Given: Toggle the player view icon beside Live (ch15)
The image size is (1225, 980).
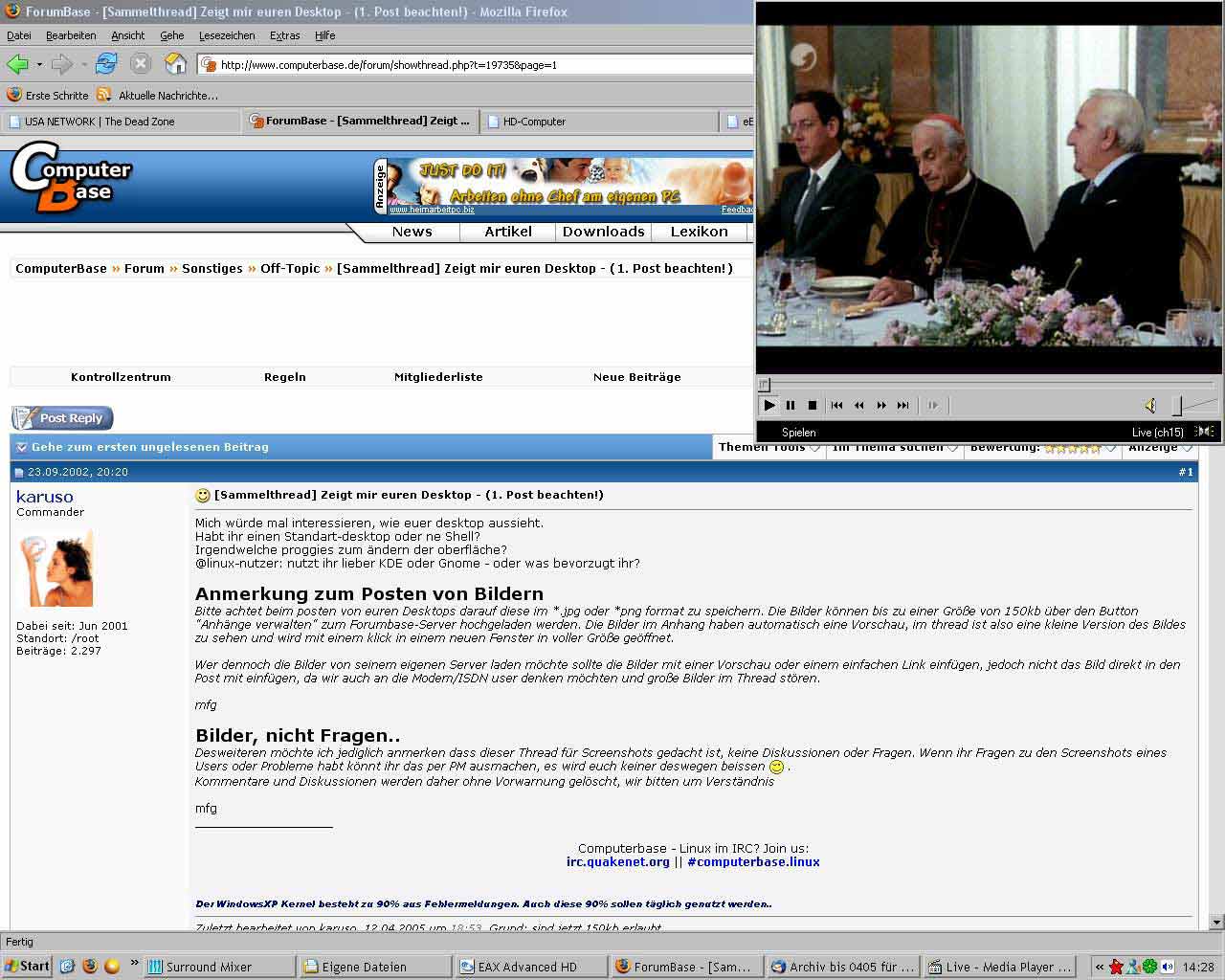Looking at the screenshot, I should coord(1205,432).
